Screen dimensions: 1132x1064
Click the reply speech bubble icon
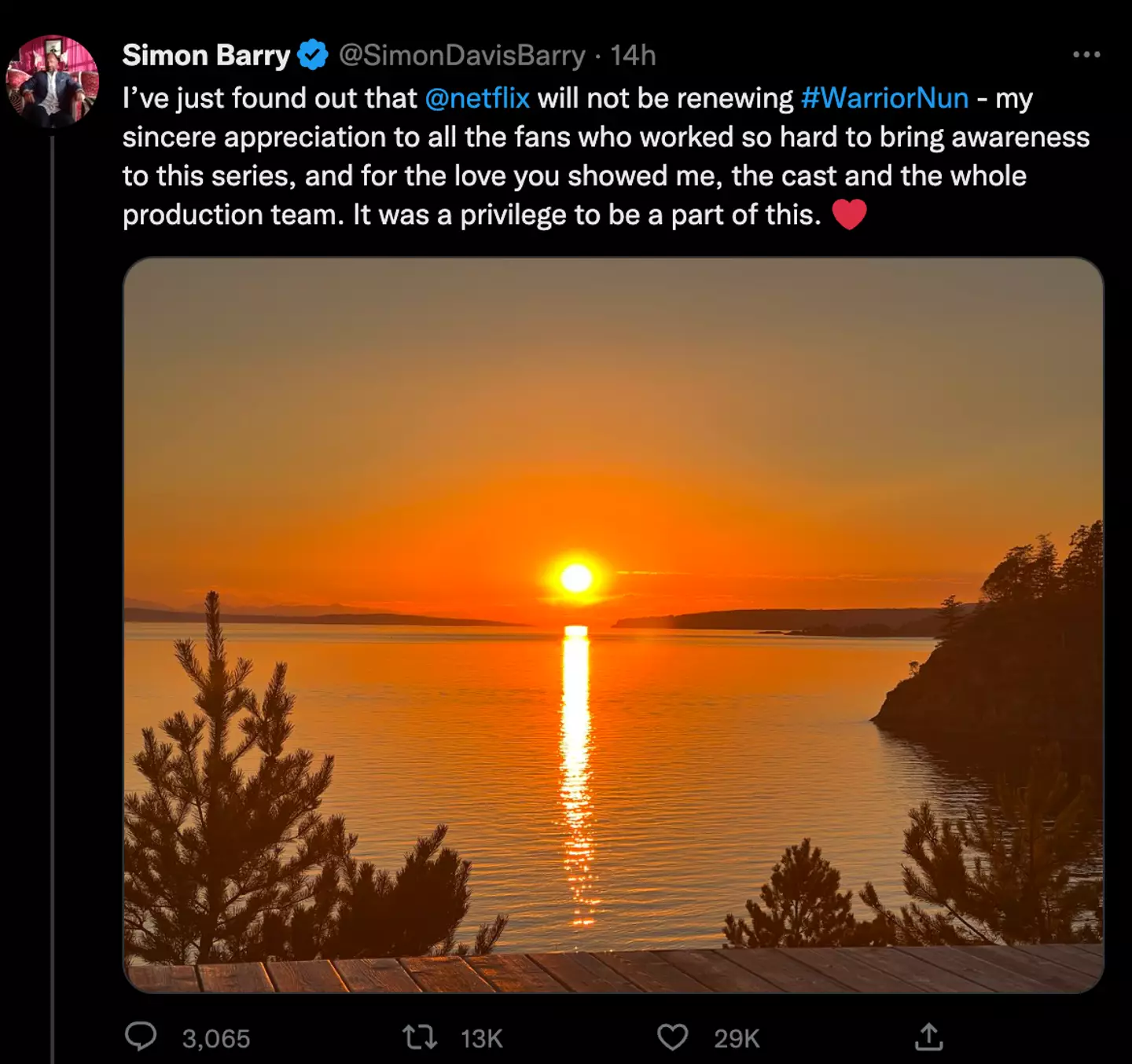(x=141, y=1037)
